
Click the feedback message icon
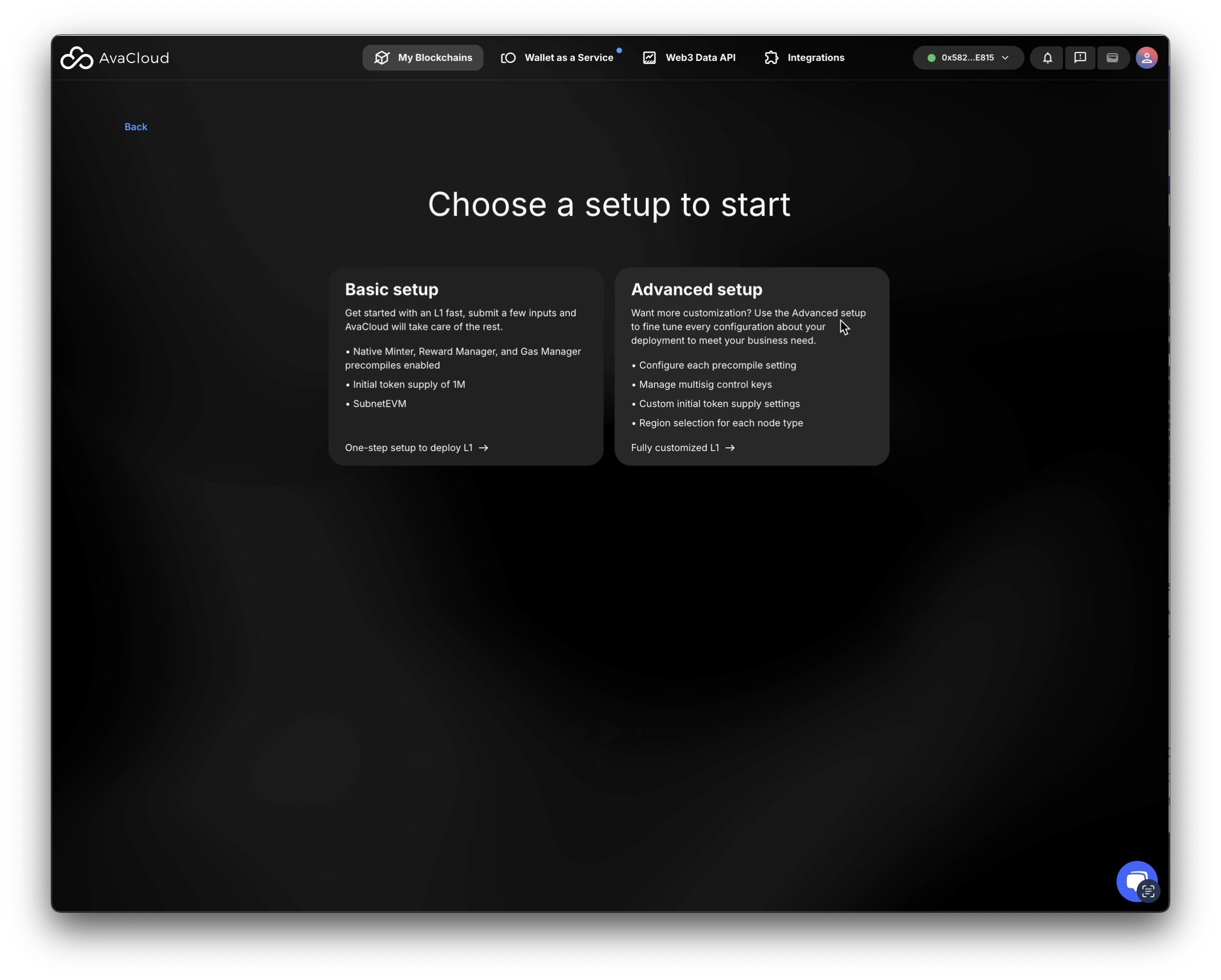[1080, 58]
